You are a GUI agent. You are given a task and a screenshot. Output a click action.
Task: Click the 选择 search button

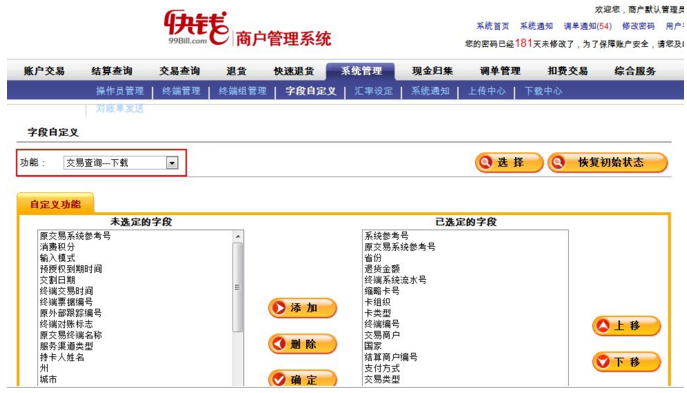point(509,163)
